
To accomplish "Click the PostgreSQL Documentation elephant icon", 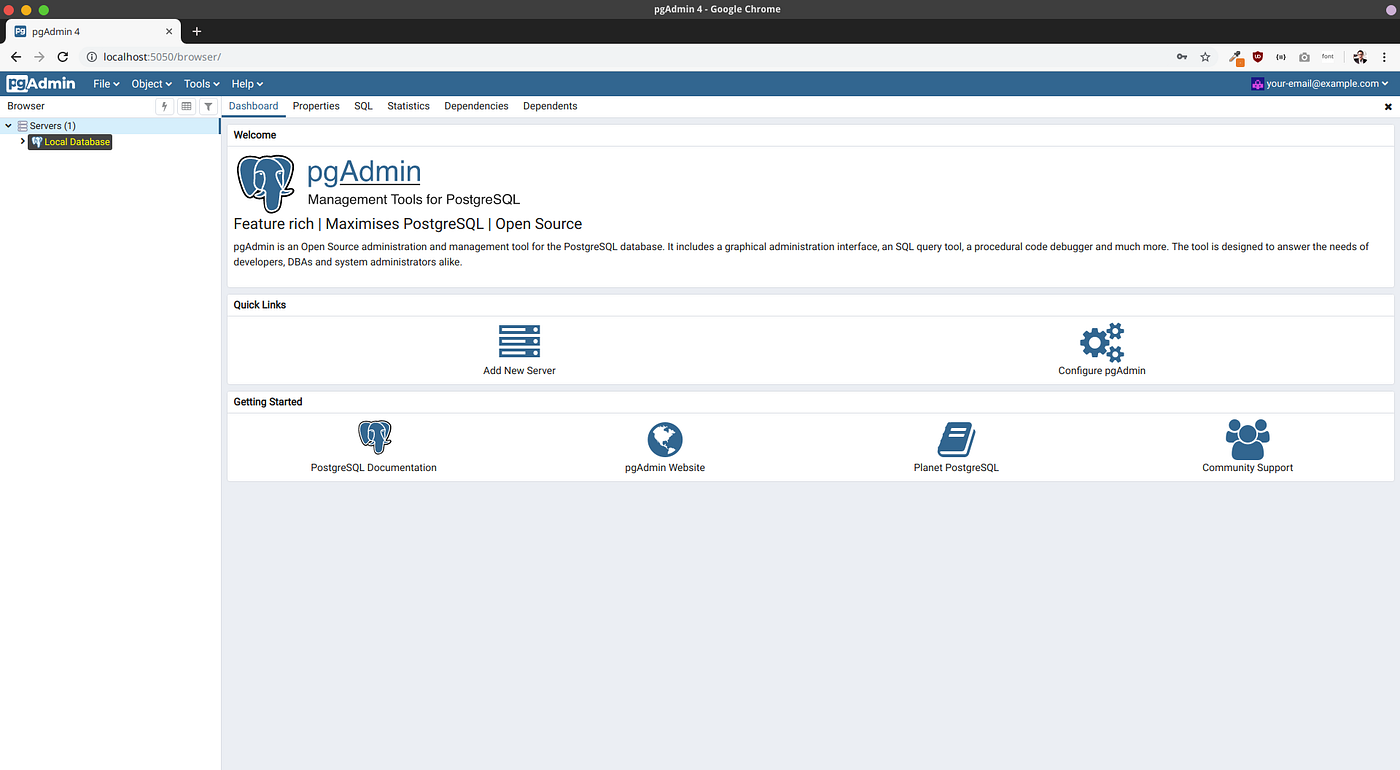I will tap(374, 436).
